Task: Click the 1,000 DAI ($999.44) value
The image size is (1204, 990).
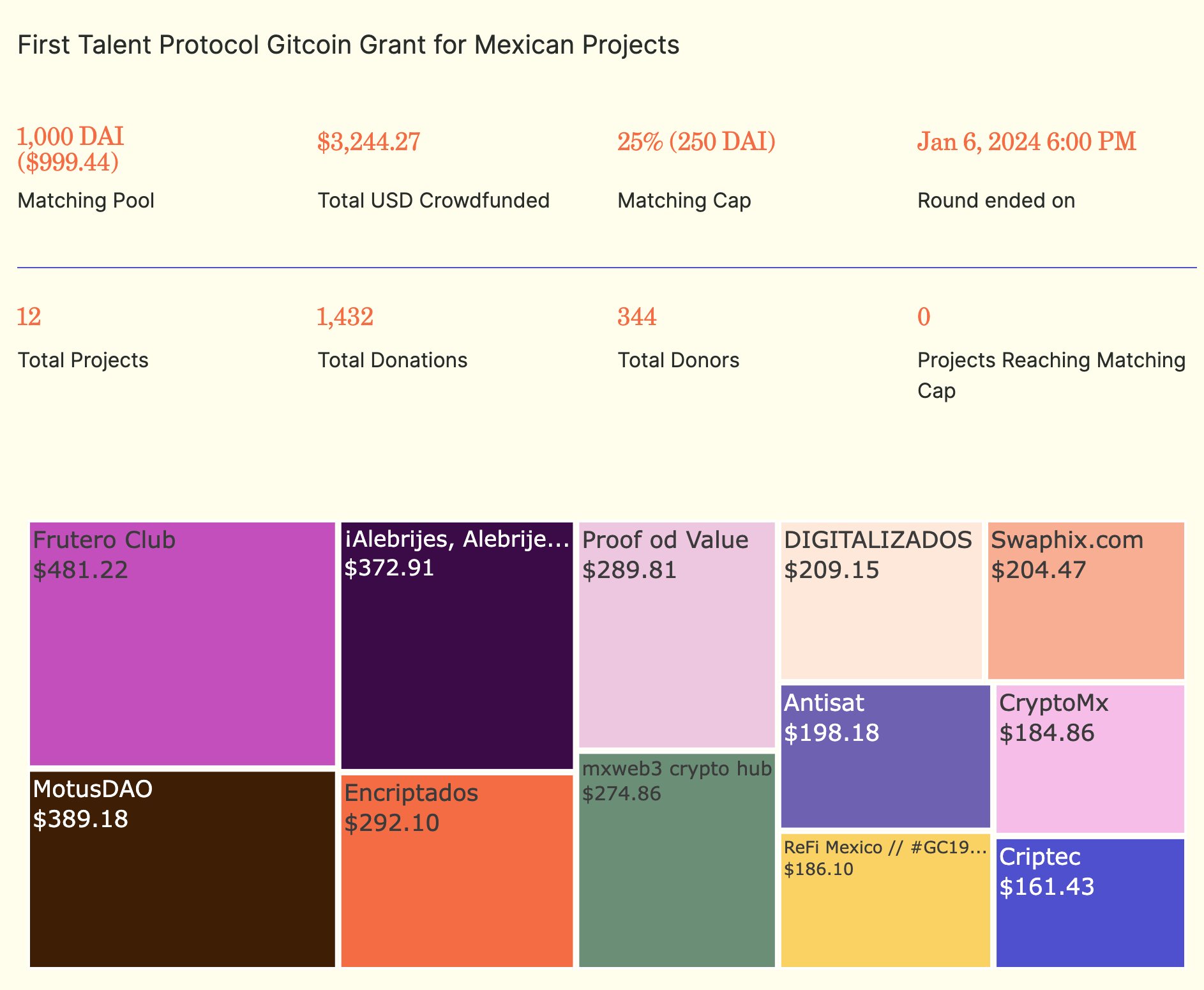Action: pyautogui.click(x=71, y=149)
